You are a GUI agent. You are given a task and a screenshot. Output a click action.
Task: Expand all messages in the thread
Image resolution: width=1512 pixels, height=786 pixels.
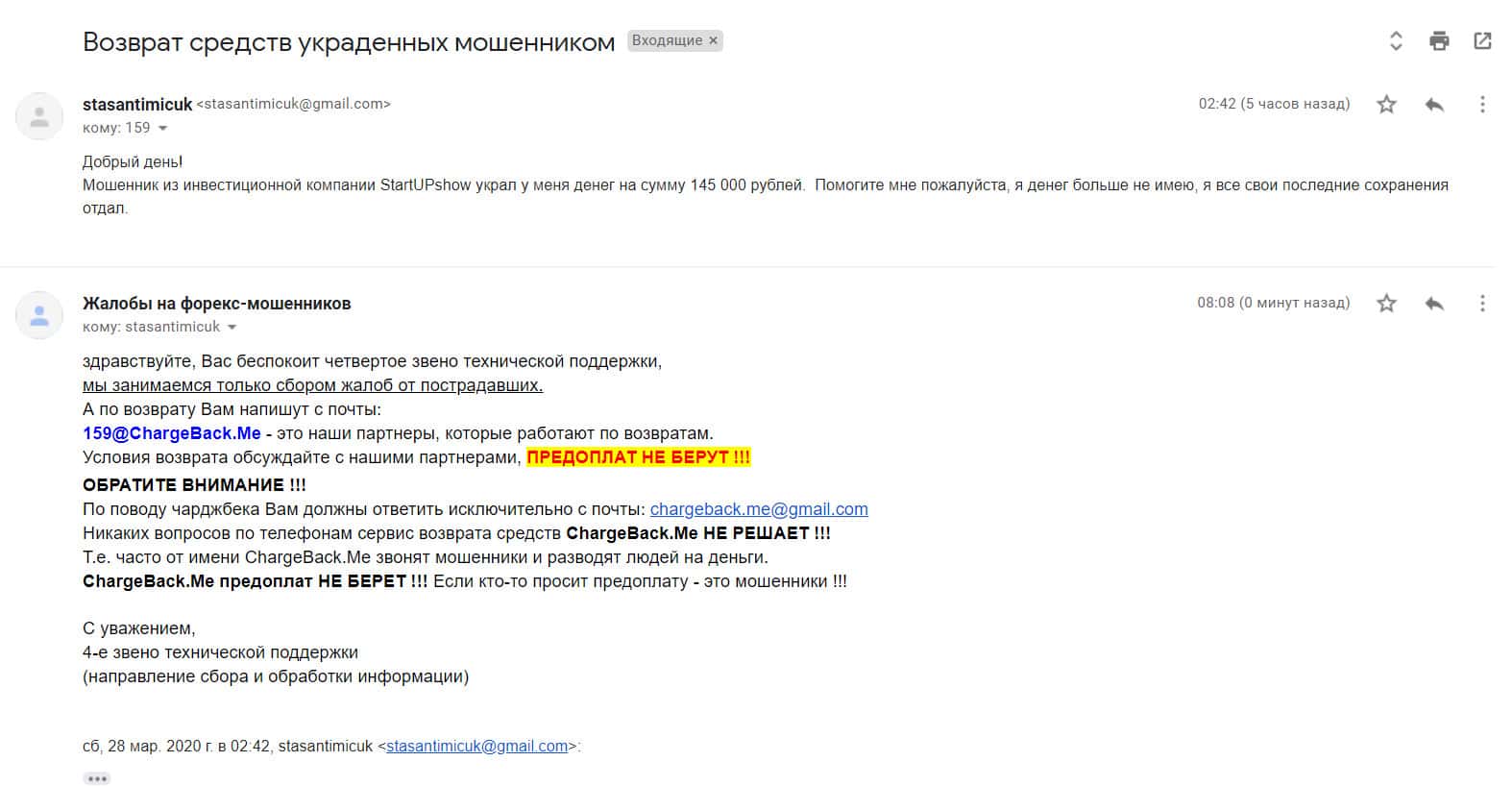click(x=1396, y=41)
